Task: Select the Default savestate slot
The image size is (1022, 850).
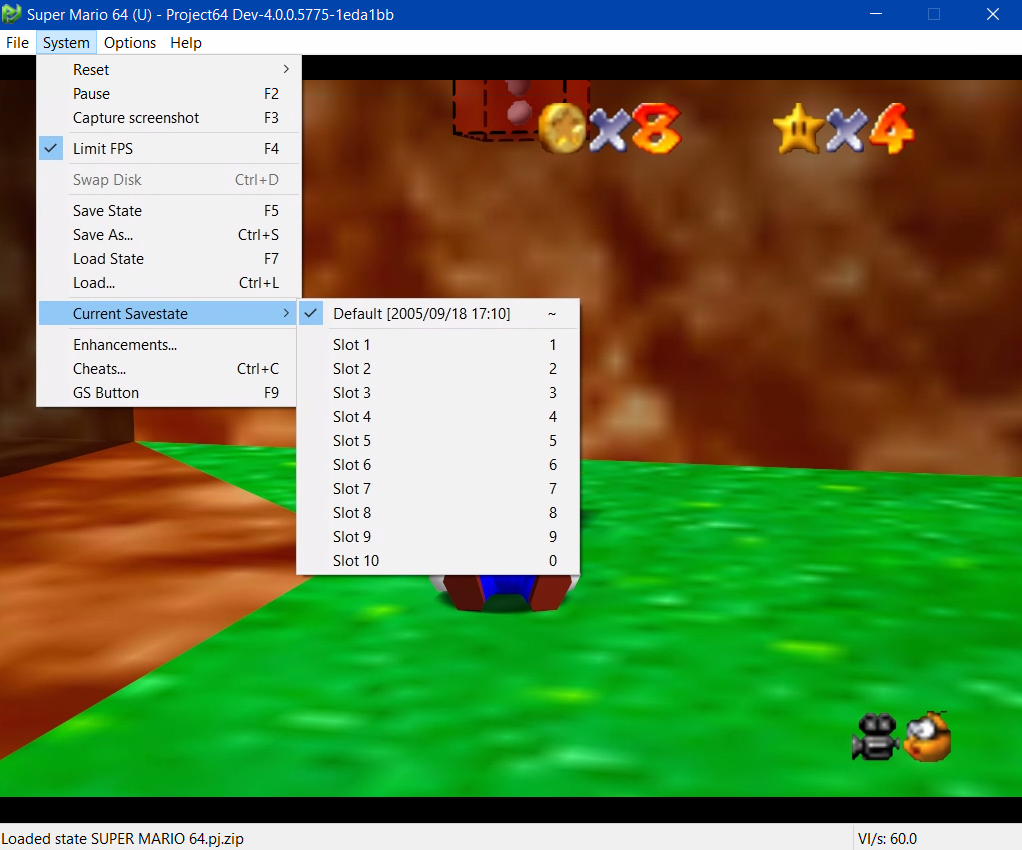Action: tap(438, 314)
